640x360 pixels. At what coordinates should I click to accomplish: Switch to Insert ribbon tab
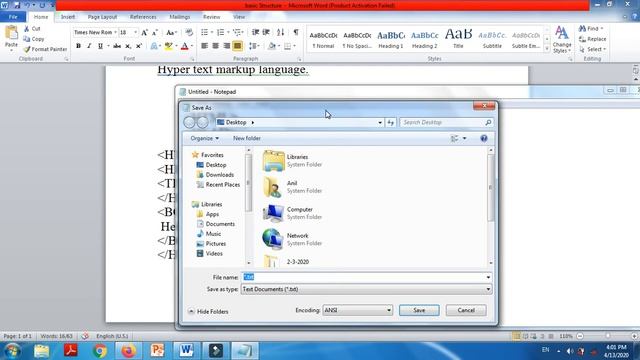(68, 17)
